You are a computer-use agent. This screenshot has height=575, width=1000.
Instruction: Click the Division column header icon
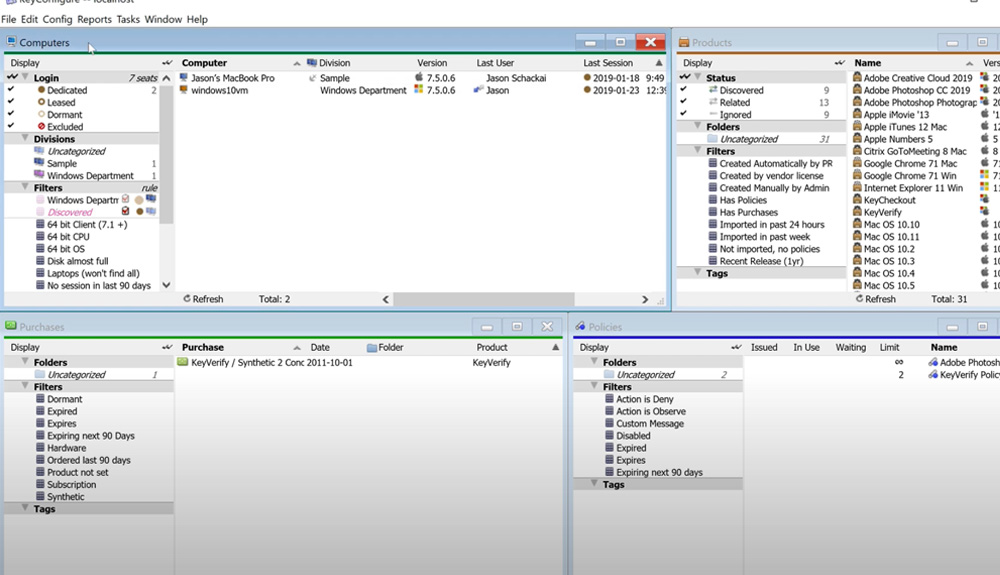tap(312, 62)
